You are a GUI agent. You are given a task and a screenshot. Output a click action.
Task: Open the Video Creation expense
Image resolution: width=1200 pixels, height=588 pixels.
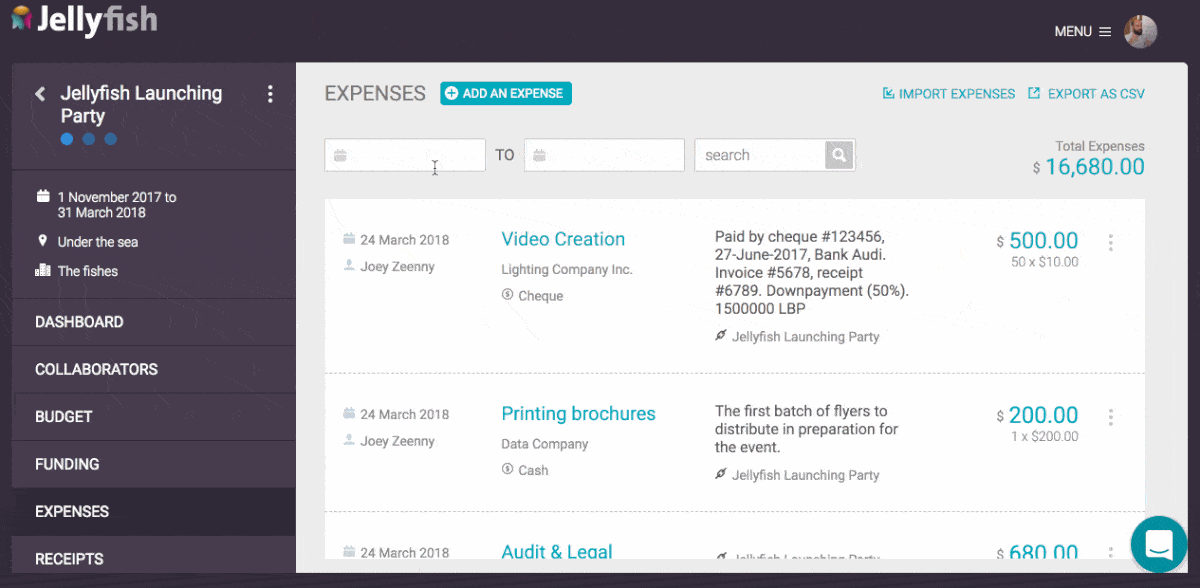563,239
